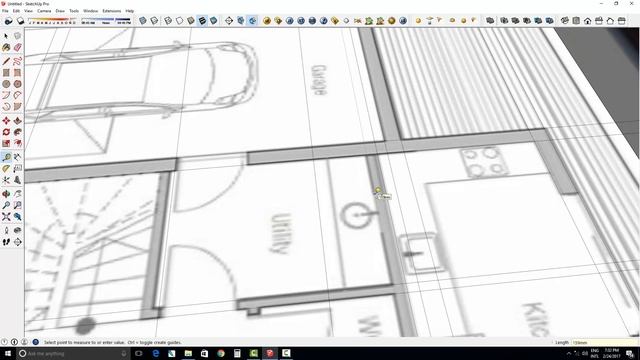Activate the Pan hand tool
The width and height of the screenshot is (640, 360).
point(18,194)
